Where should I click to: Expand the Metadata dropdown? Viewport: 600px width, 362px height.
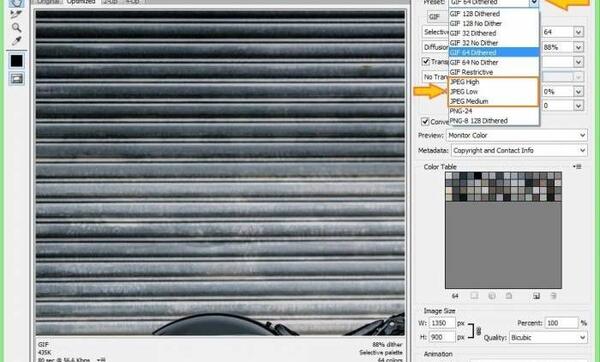point(519,150)
